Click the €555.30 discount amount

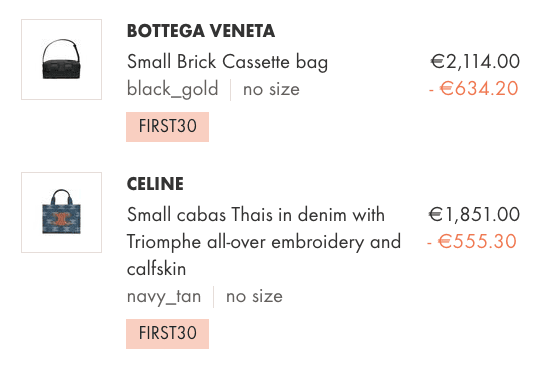click(472, 241)
